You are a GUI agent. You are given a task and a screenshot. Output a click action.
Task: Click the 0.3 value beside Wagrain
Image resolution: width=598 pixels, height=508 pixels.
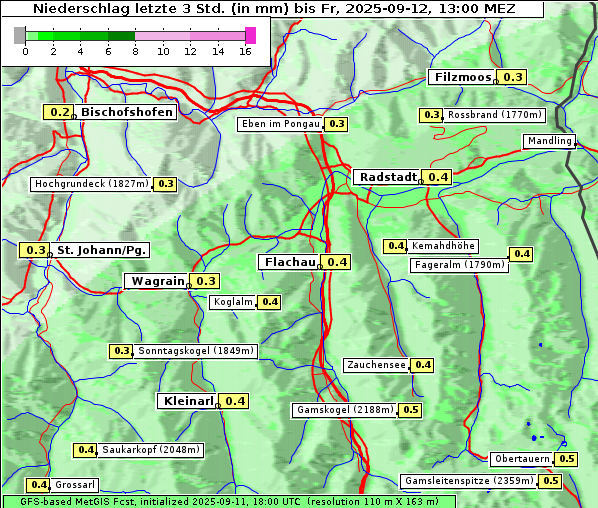205,281
